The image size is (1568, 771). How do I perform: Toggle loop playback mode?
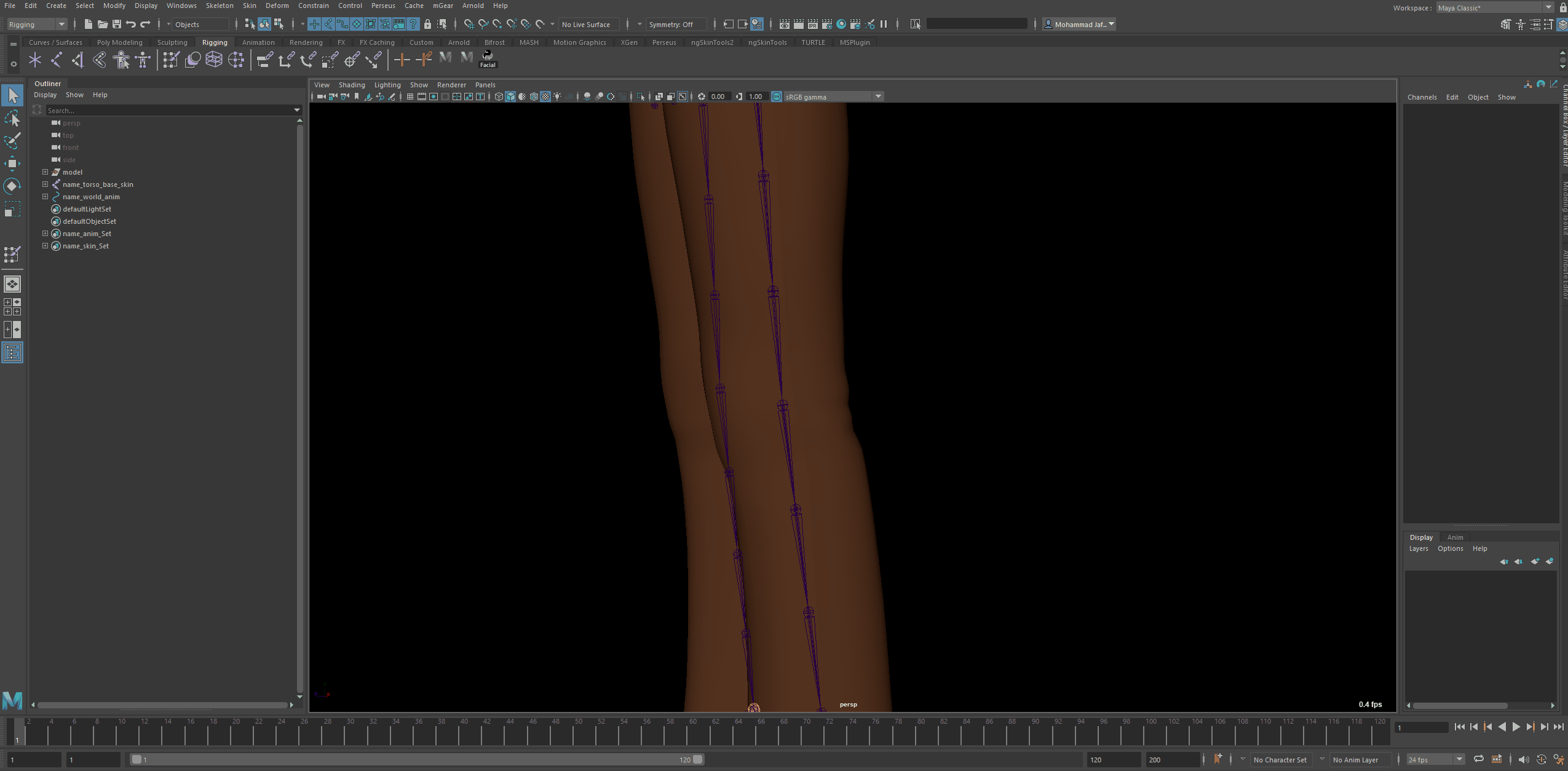[x=1479, y=759]
